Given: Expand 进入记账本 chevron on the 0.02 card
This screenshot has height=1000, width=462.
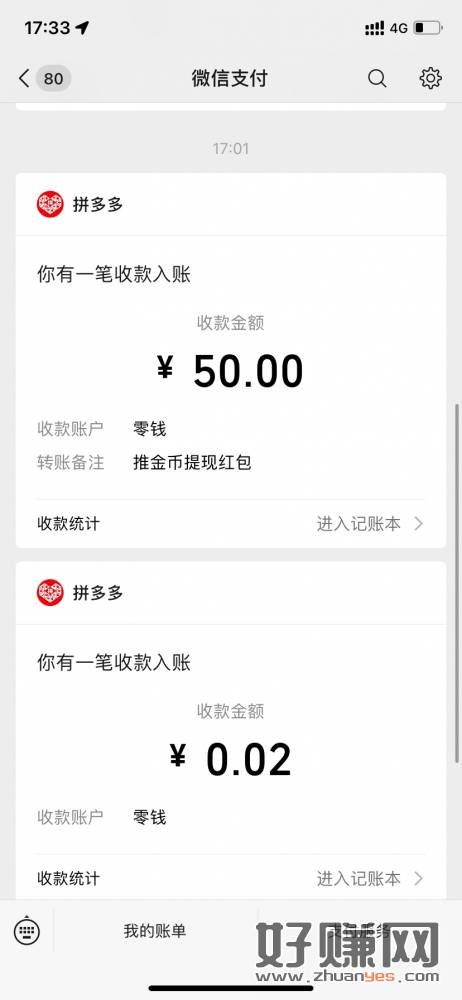Looking at the screenshot, I should [x=419, y=878].
